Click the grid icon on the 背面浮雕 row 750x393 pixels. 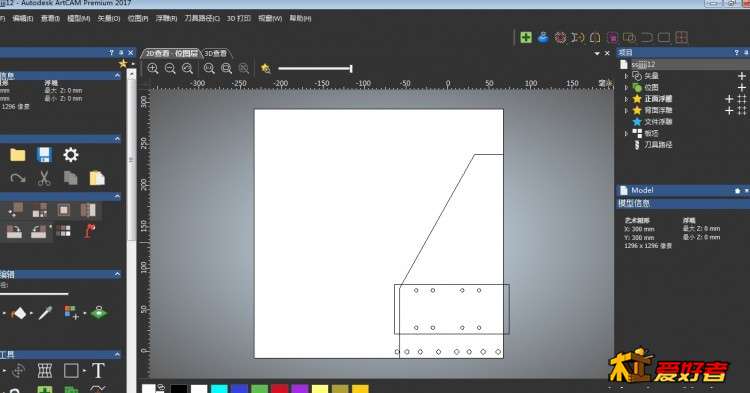pyautogui.click(x=741, y=110)
